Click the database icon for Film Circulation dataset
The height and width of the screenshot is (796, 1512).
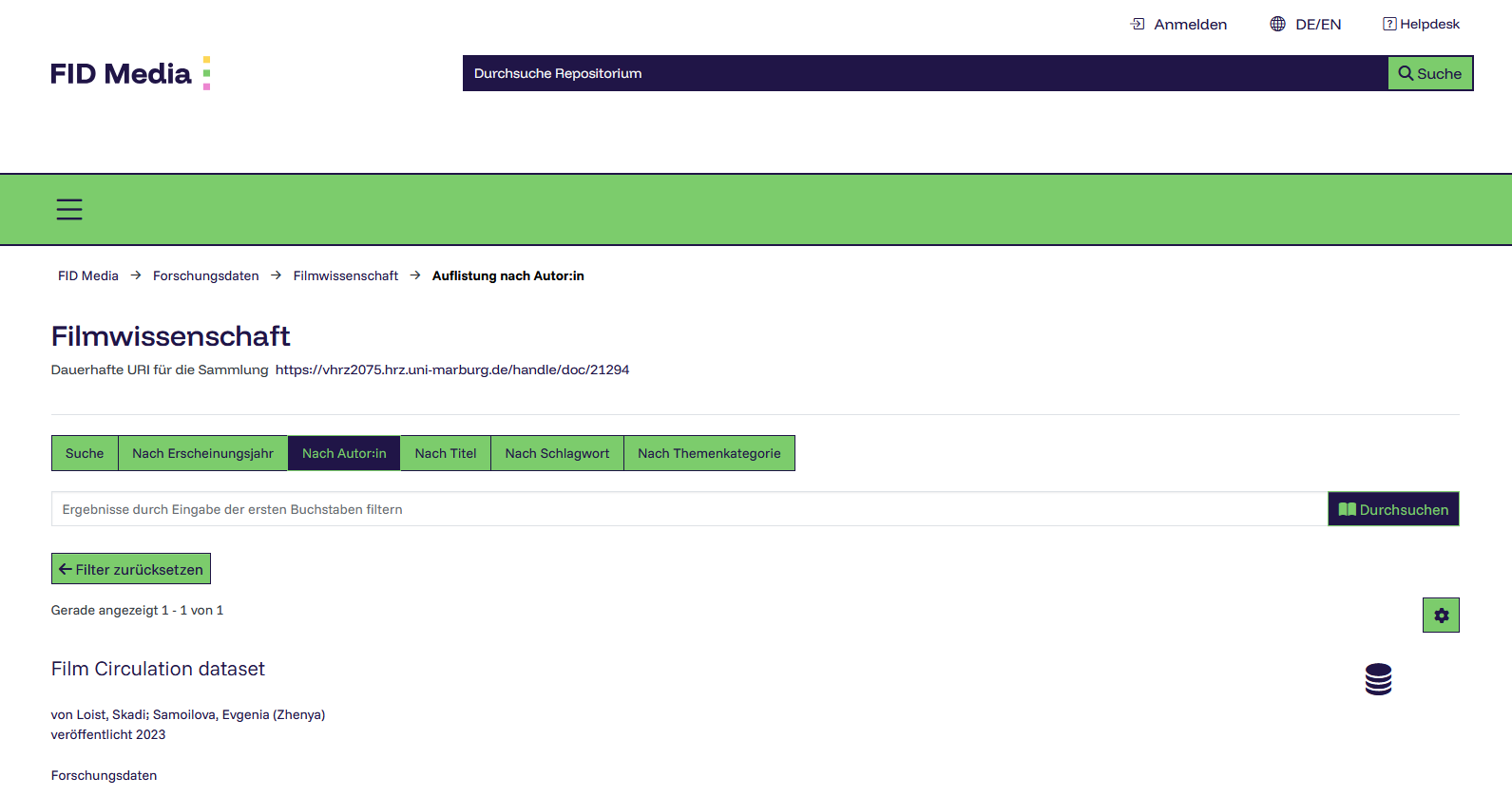point(1378,679)
